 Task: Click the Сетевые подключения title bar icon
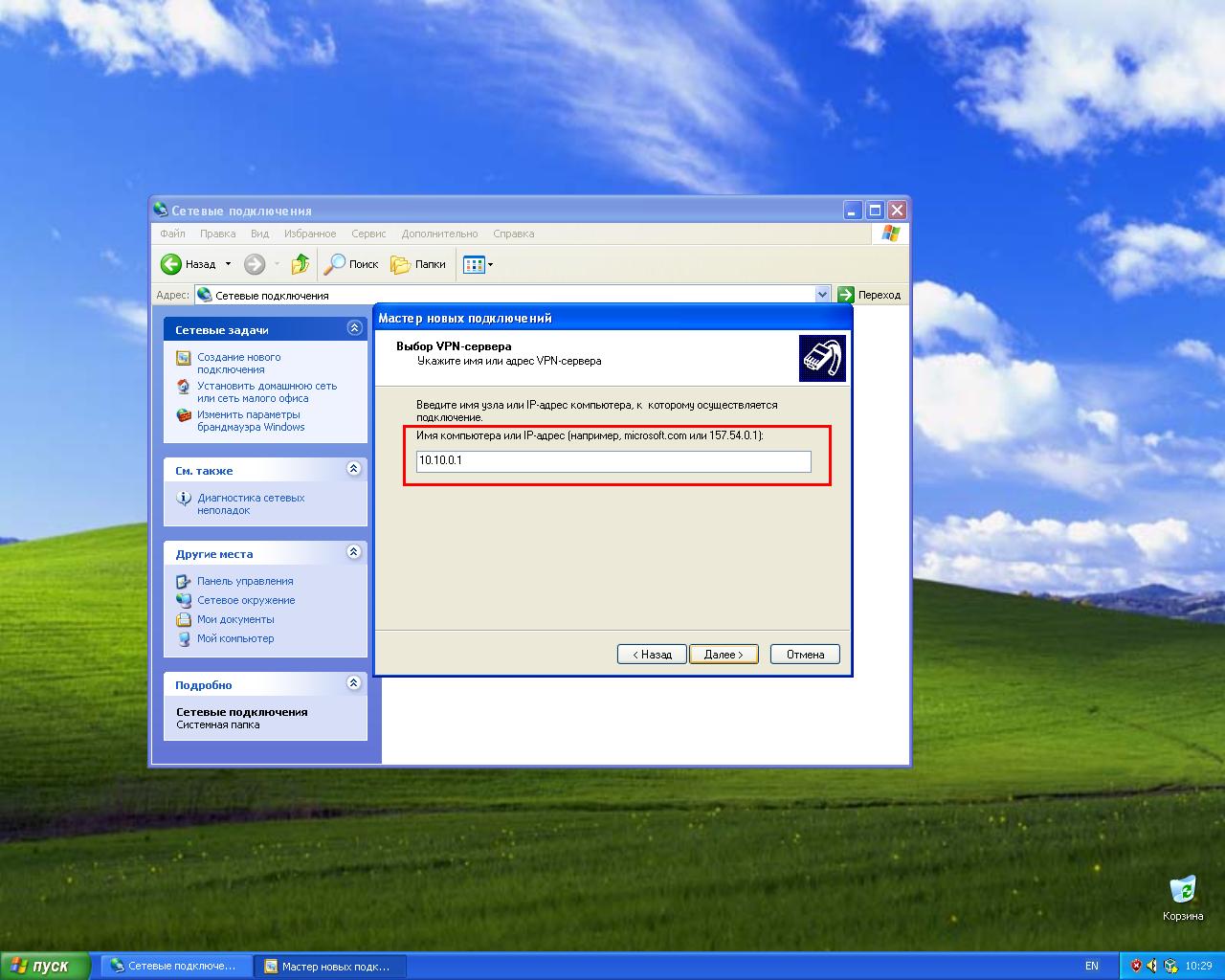(161, 210)
